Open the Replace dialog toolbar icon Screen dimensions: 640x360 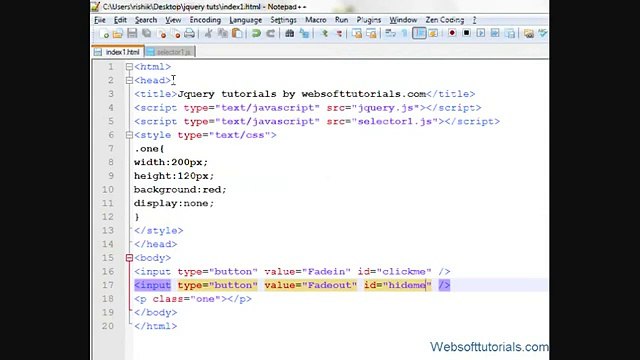coord(304,33)
